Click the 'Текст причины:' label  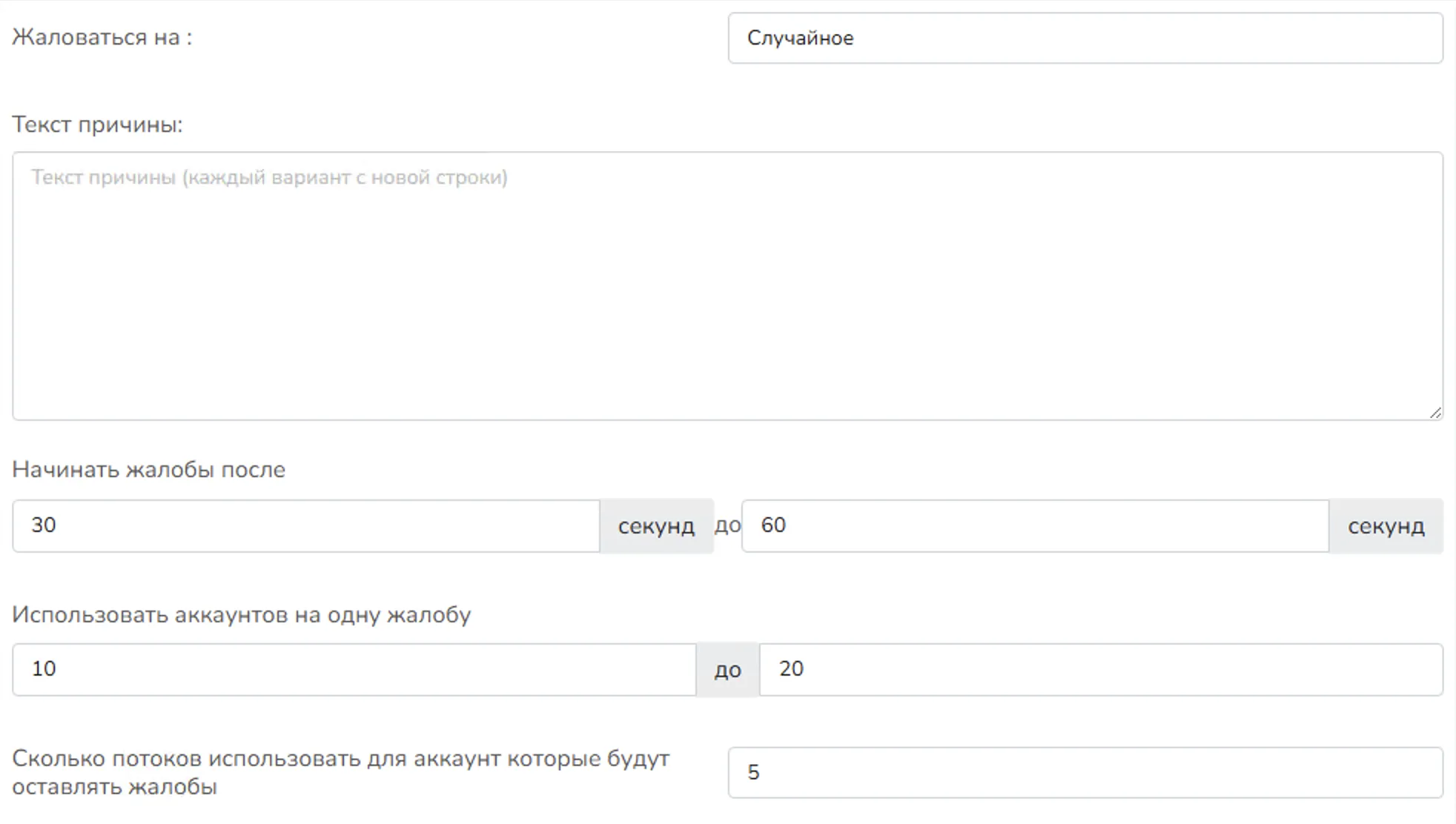coord(97,124)
